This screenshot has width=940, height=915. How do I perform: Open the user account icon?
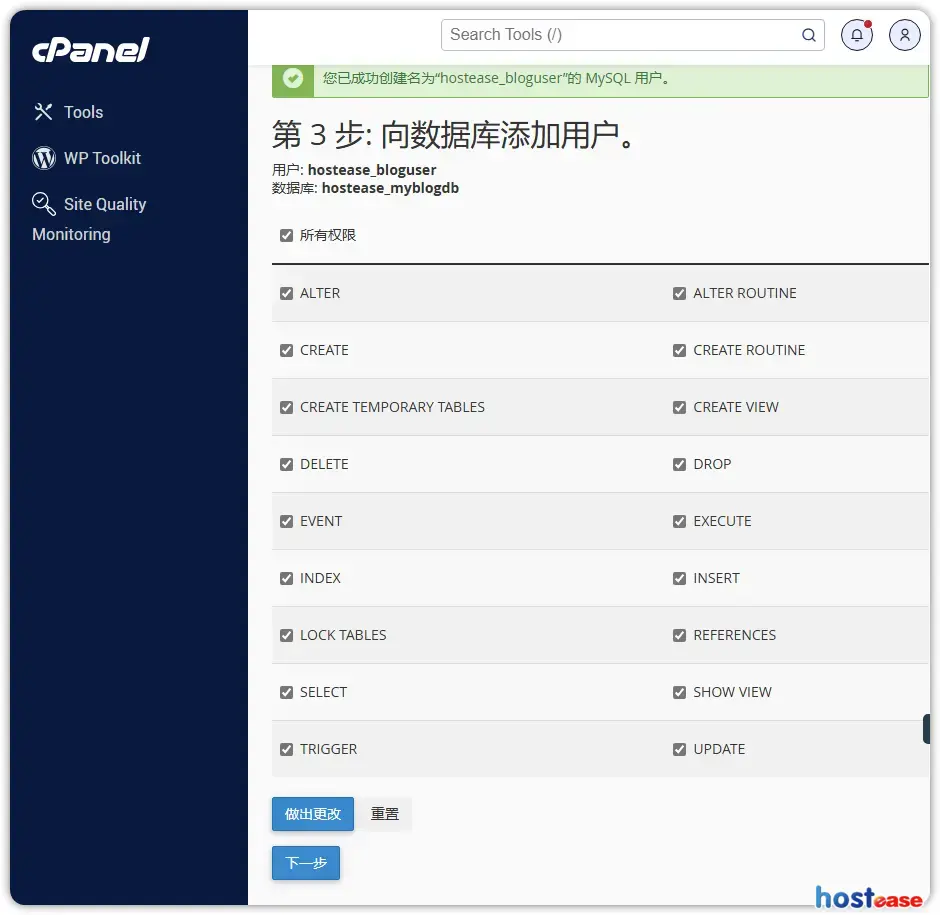(x=904, y=35)
